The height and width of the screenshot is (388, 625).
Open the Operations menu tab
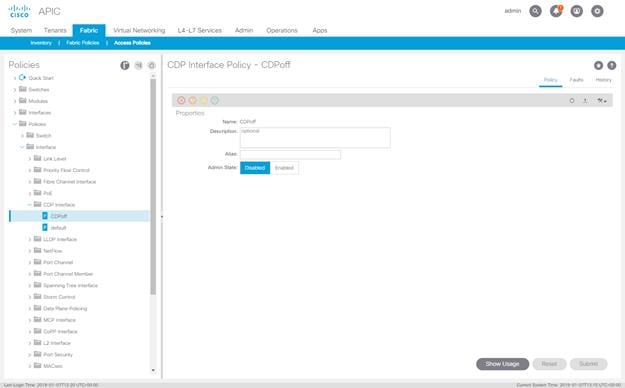pyautogui.click(x=282, y=30)
